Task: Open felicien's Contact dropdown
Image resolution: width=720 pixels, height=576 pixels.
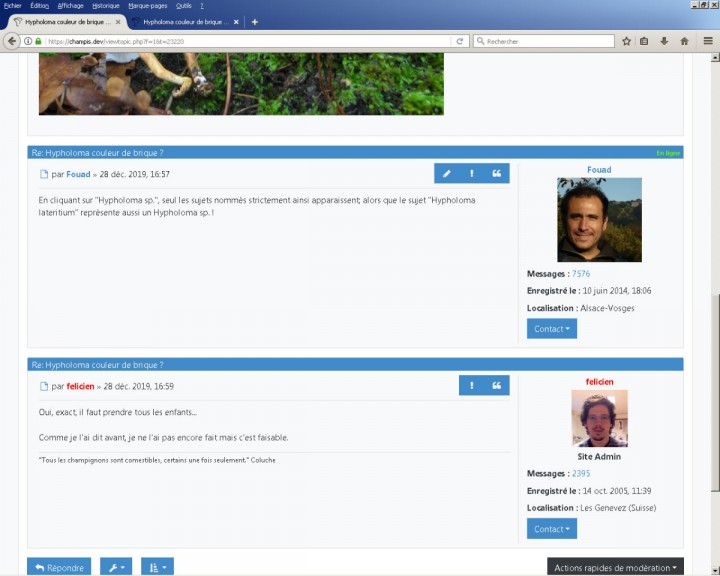Action: [x=552, y=529]
